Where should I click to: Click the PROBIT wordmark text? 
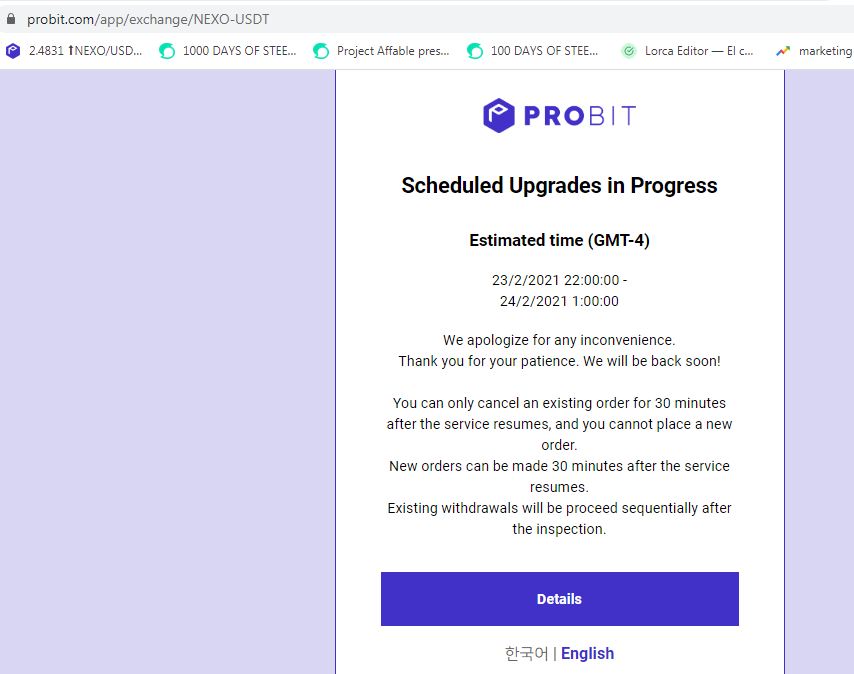pyautogui.click(x=580, y=115)
